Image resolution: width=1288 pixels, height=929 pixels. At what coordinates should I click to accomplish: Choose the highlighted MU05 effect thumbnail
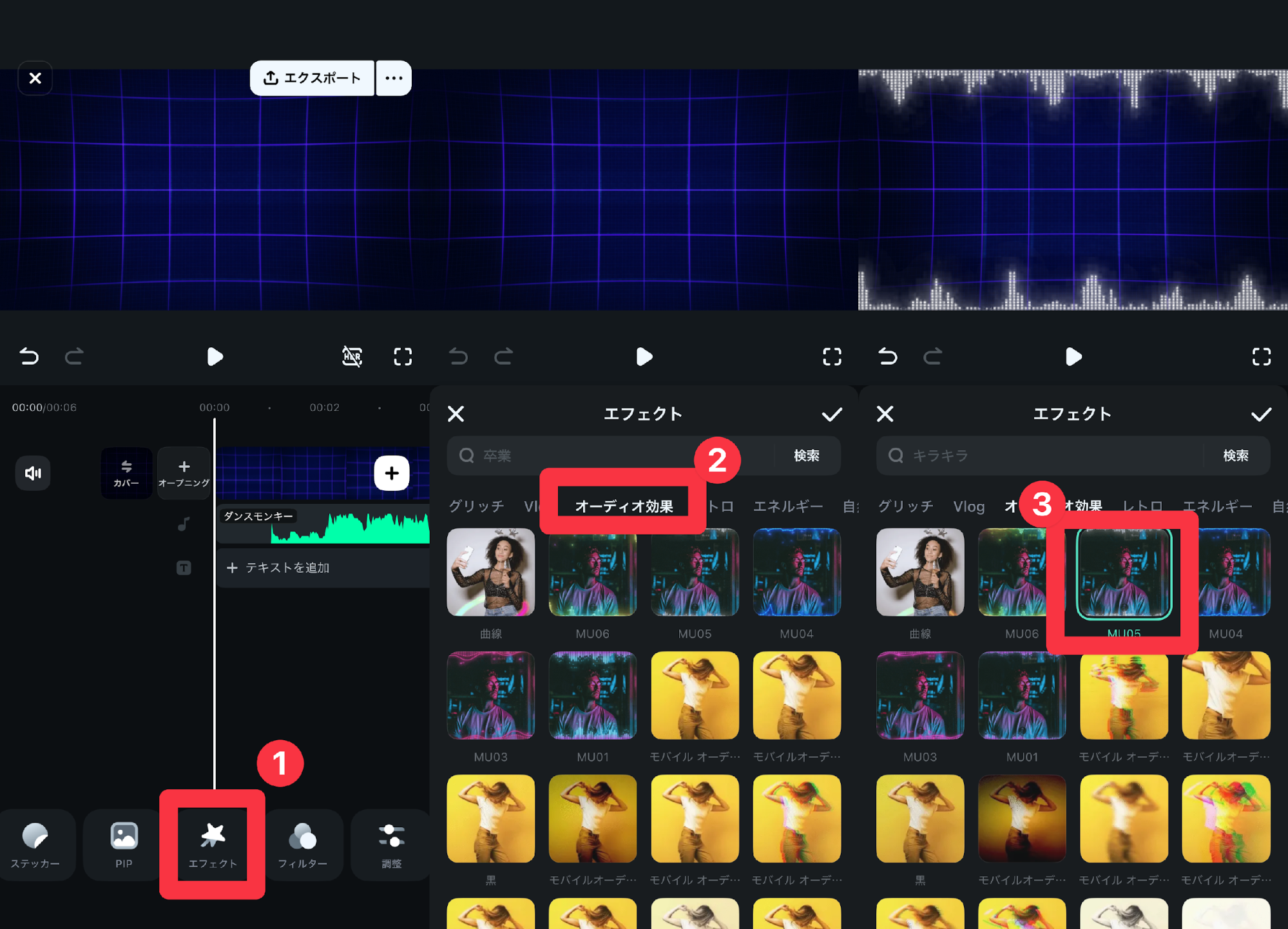[x=1123, y=573]
